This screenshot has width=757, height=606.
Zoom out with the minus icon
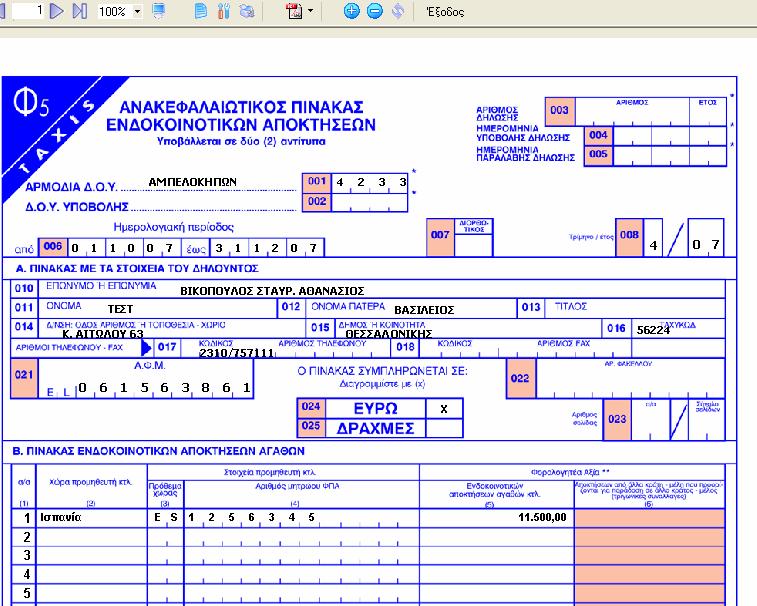375,11
